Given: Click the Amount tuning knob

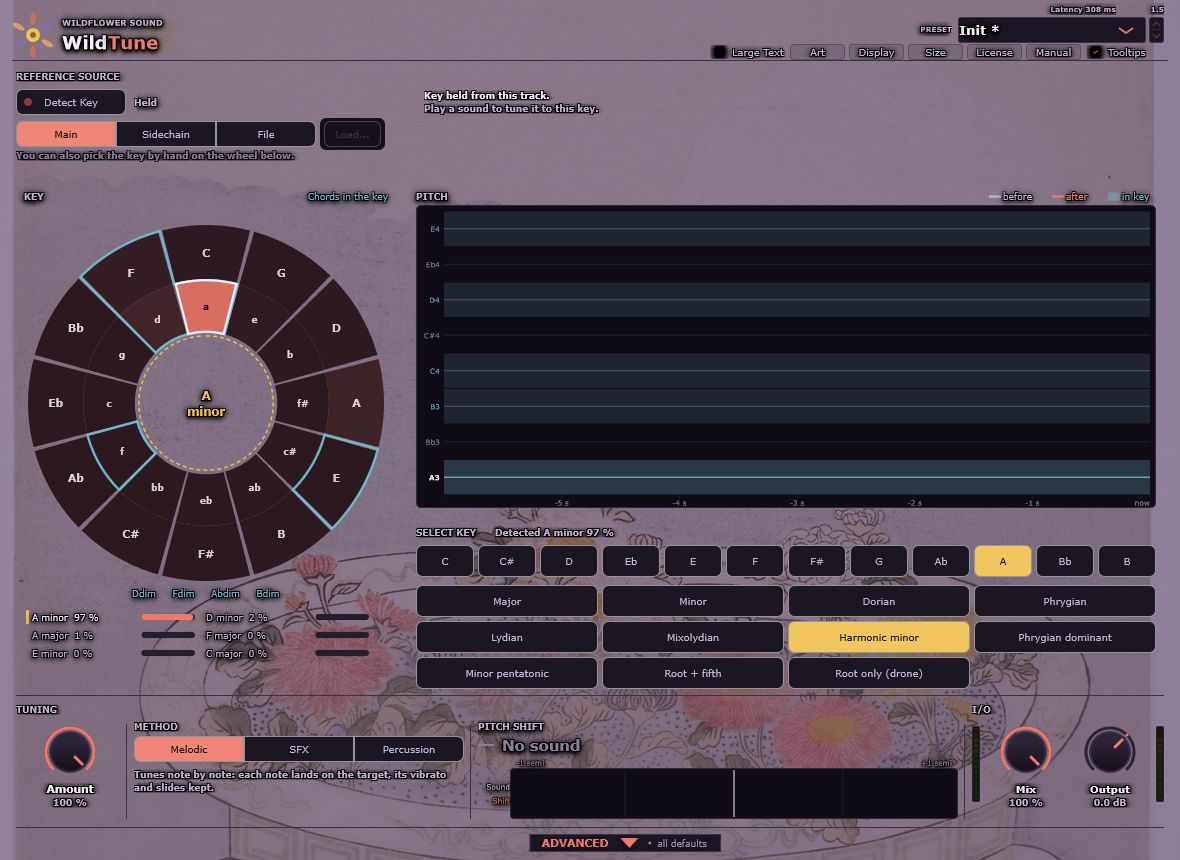Looking at the screenshot, I should [70, 752].
